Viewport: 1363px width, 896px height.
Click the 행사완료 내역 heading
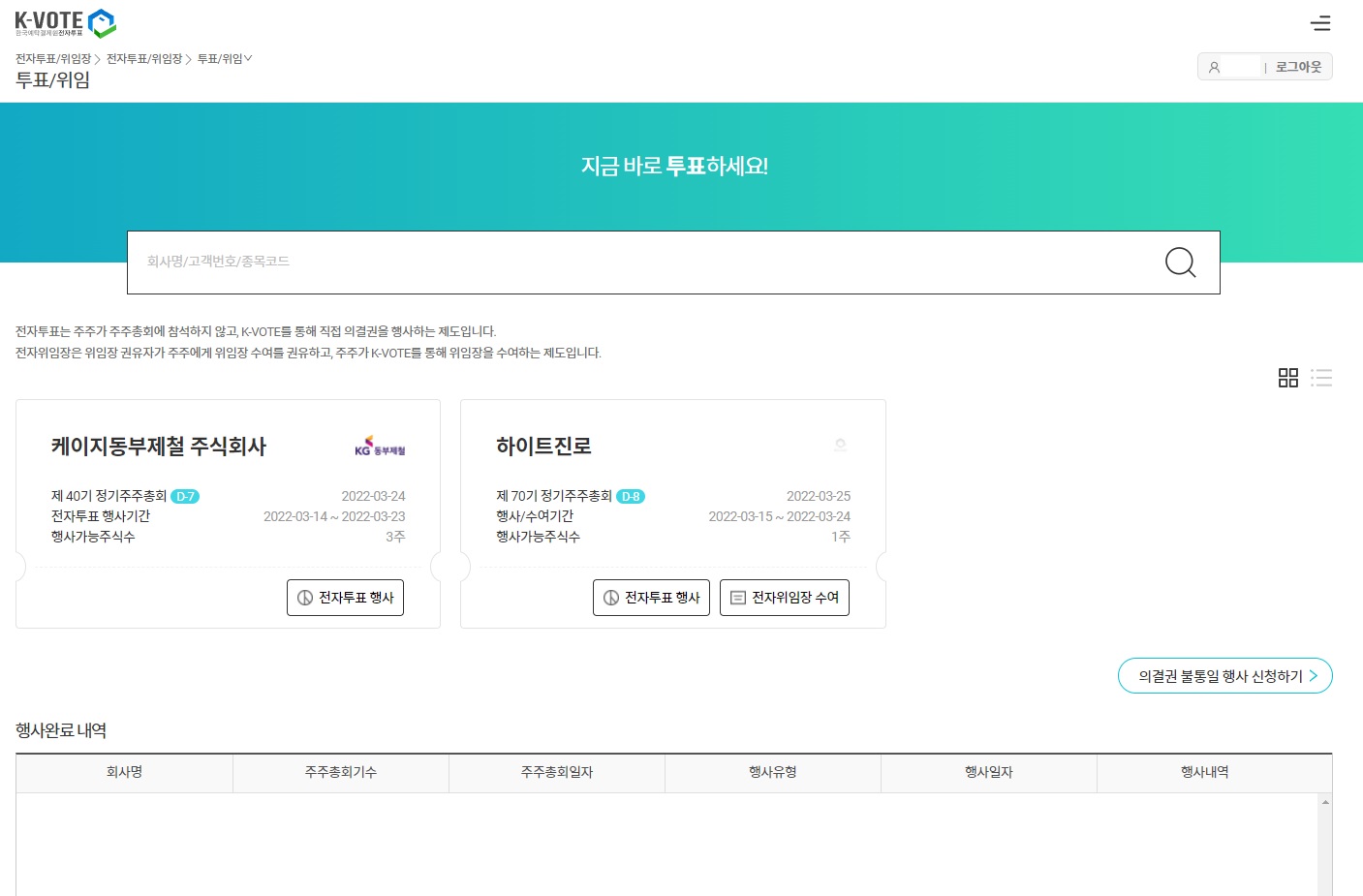pos(61,730)
